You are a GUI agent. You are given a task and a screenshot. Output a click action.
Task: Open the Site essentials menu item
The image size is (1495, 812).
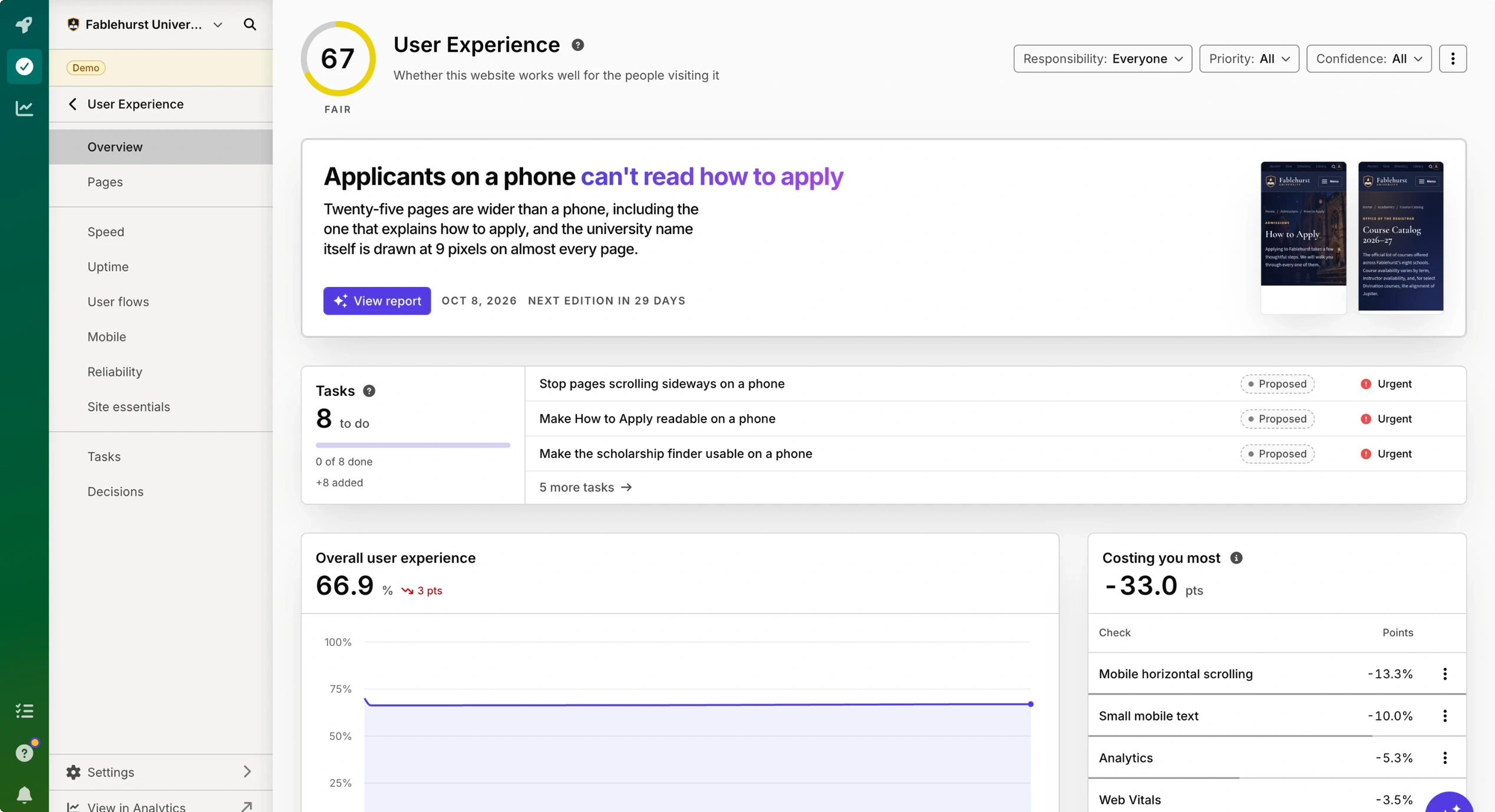(161, 407)
